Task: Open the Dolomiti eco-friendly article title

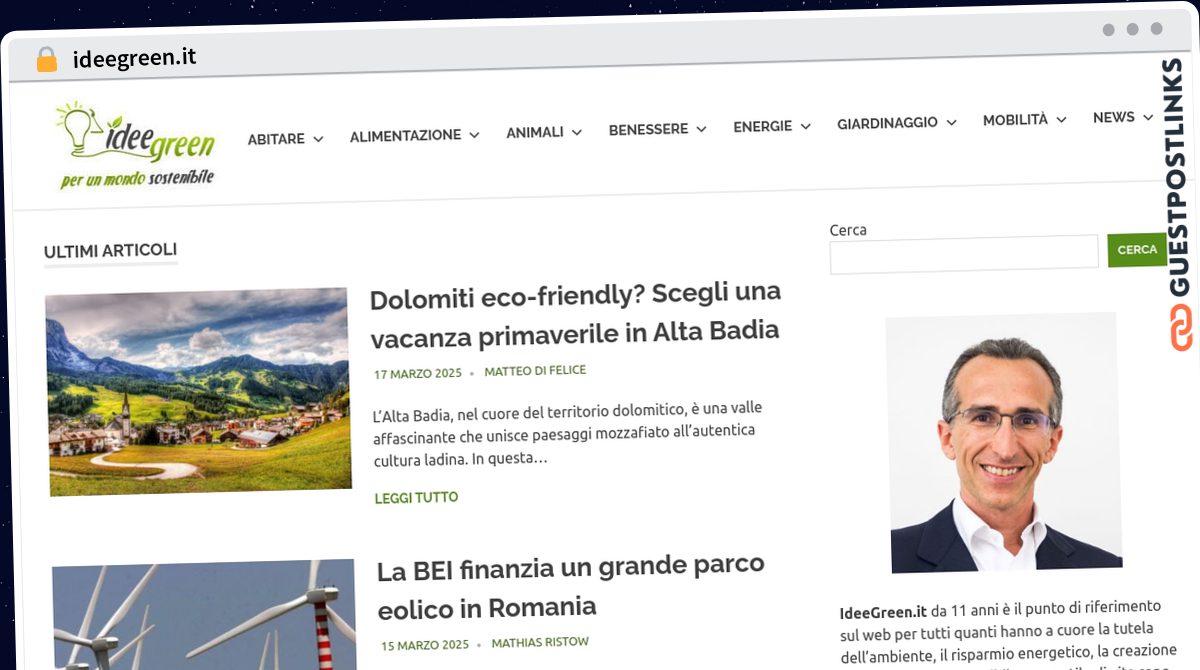Action: (575, 313)
